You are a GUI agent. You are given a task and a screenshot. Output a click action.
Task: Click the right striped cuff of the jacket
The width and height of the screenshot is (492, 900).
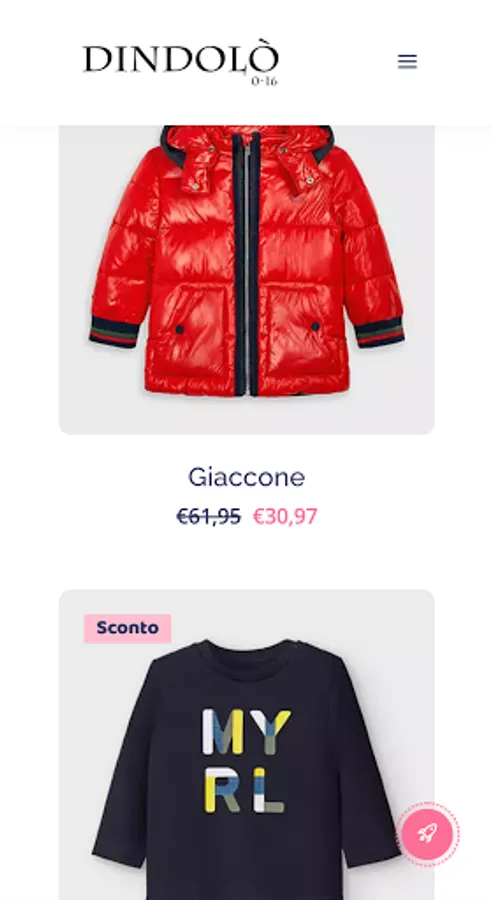coord(379,332)
